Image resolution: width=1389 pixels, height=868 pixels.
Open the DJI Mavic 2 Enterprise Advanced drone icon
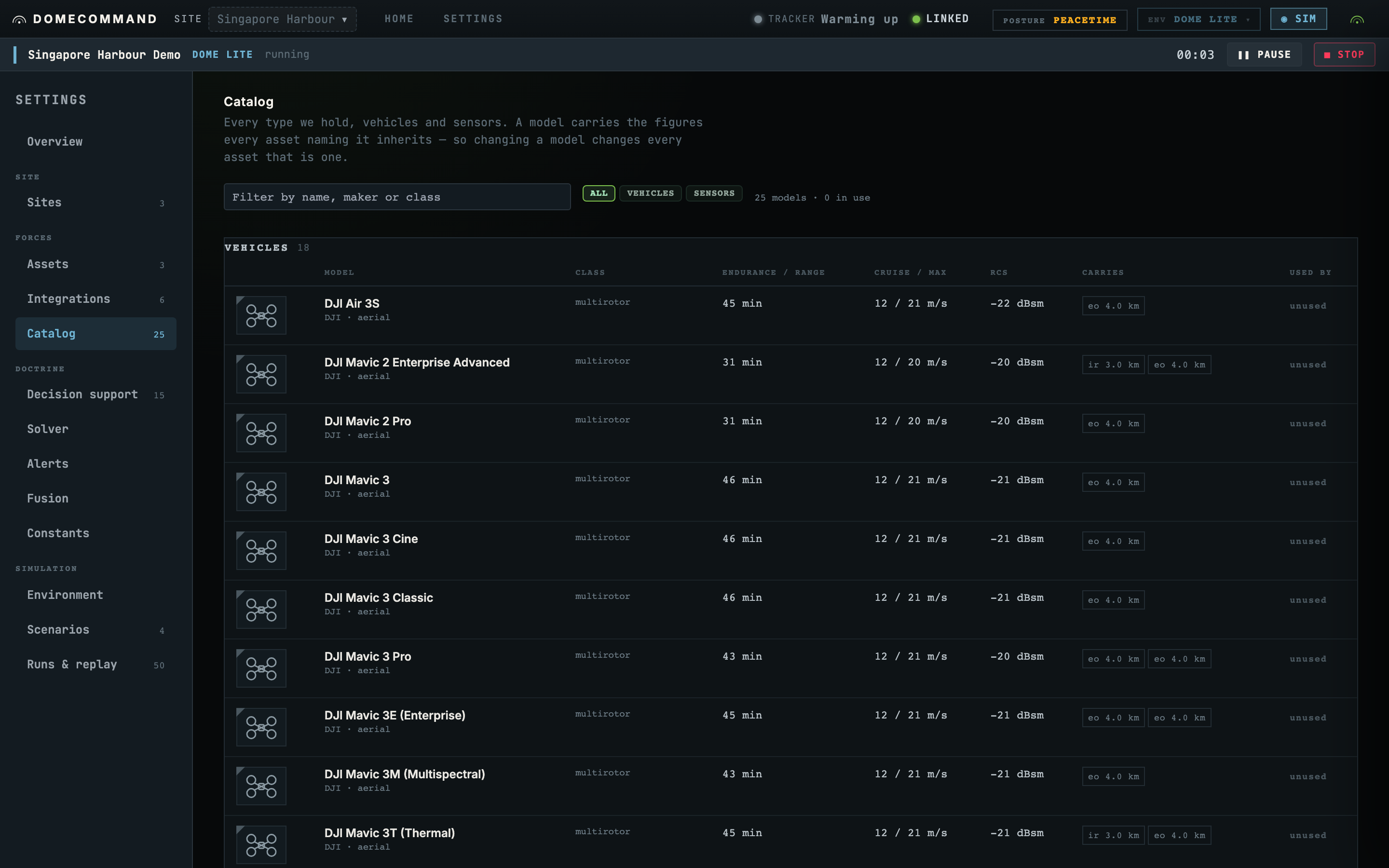(x=261, y=374)
